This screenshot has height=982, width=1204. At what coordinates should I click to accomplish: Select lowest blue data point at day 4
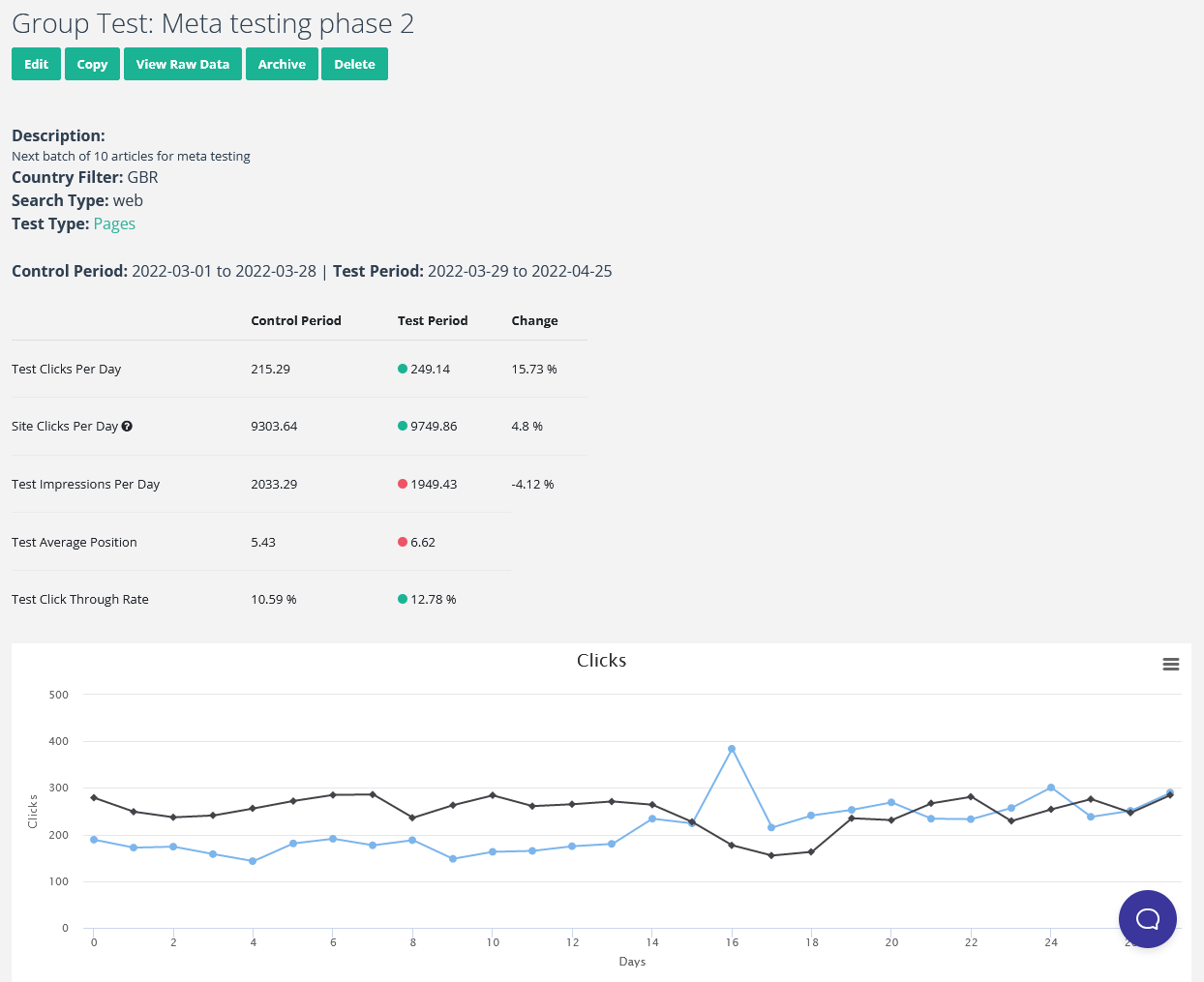point(253,861)
